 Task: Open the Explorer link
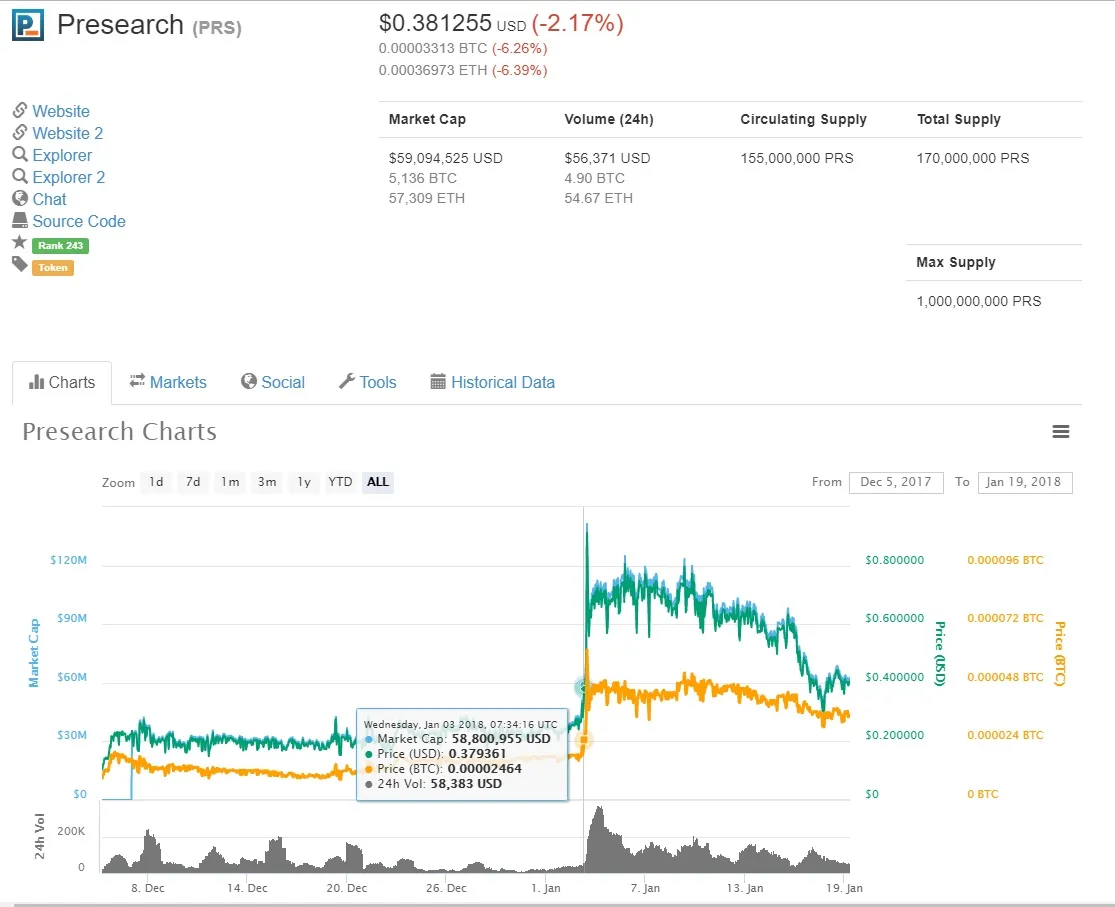click(63, 156)
